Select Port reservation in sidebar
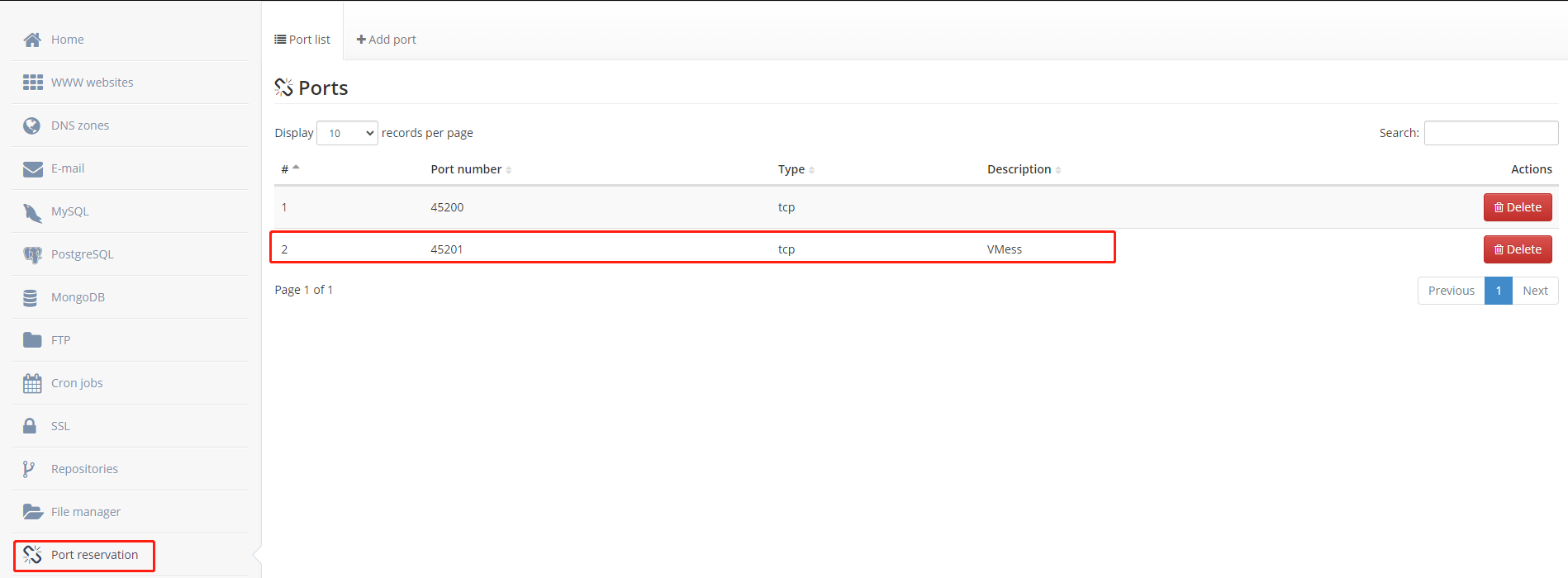Screen dimensions: 1568x578 pyautogui.click(x=94, y=555)
